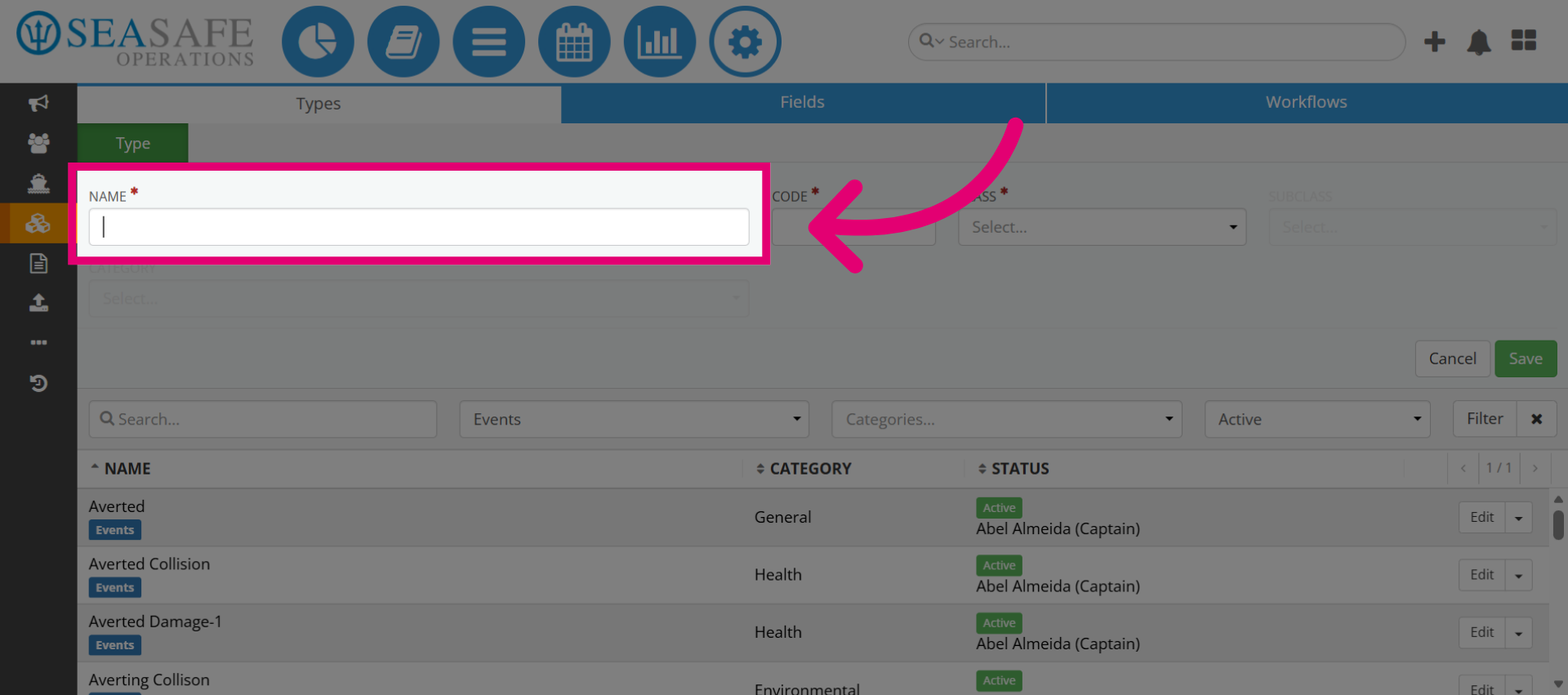Open the notifications bell icon

click(1479, 42)
